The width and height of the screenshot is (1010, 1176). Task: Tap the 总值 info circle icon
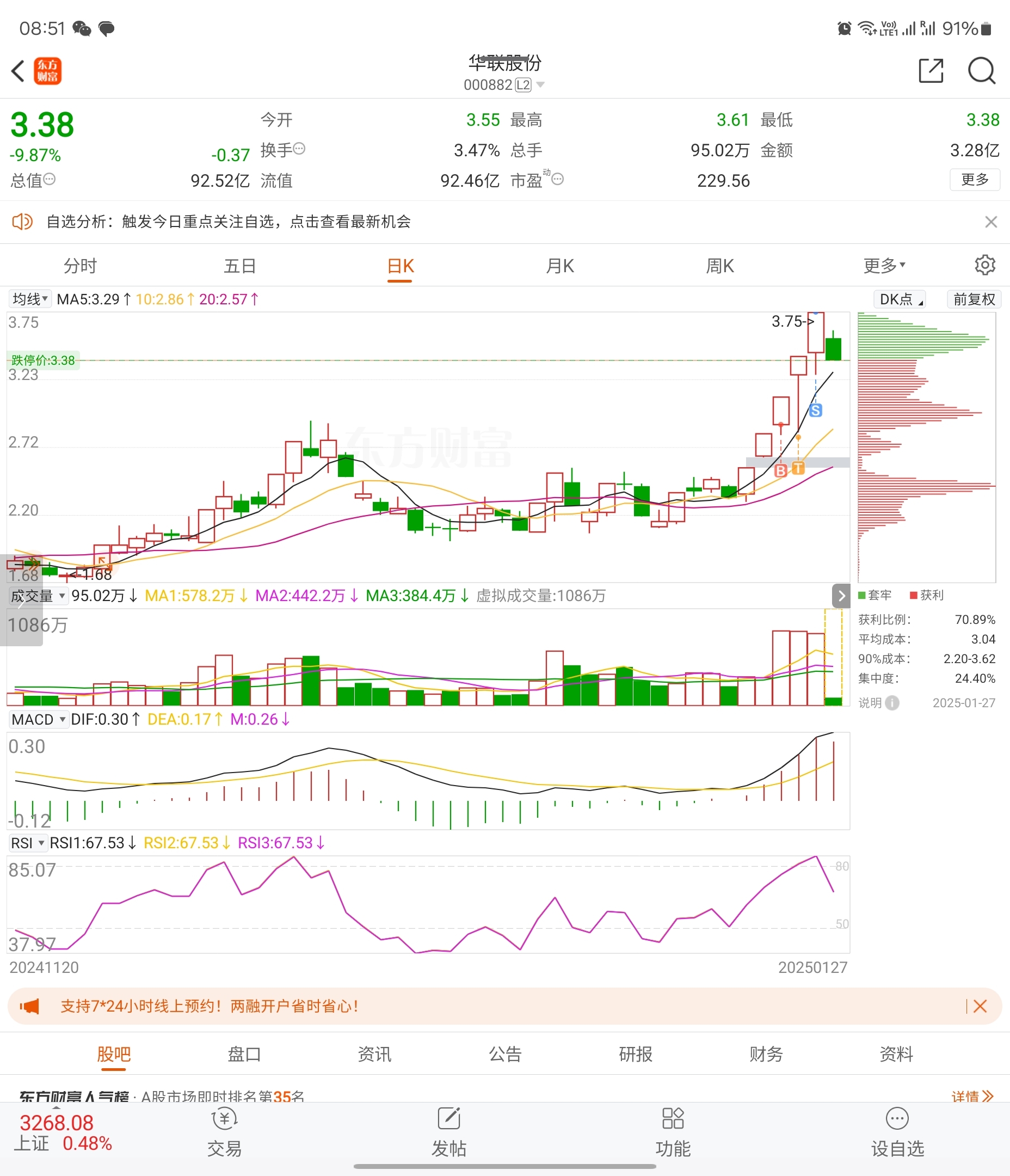pyautogui.click(x=50, y=179)
